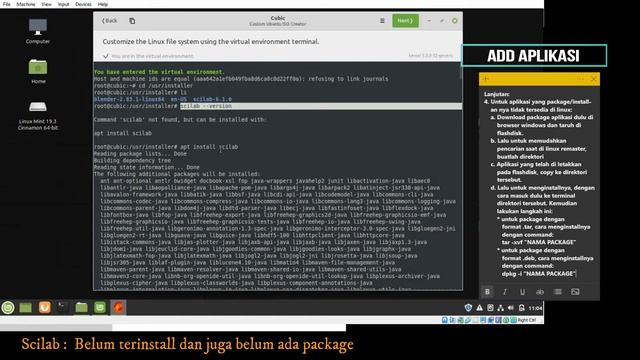The height and width of the screenshot is (360, 640).
Task: Click the removable drive tray icon
Action: (x=490, y=308)
